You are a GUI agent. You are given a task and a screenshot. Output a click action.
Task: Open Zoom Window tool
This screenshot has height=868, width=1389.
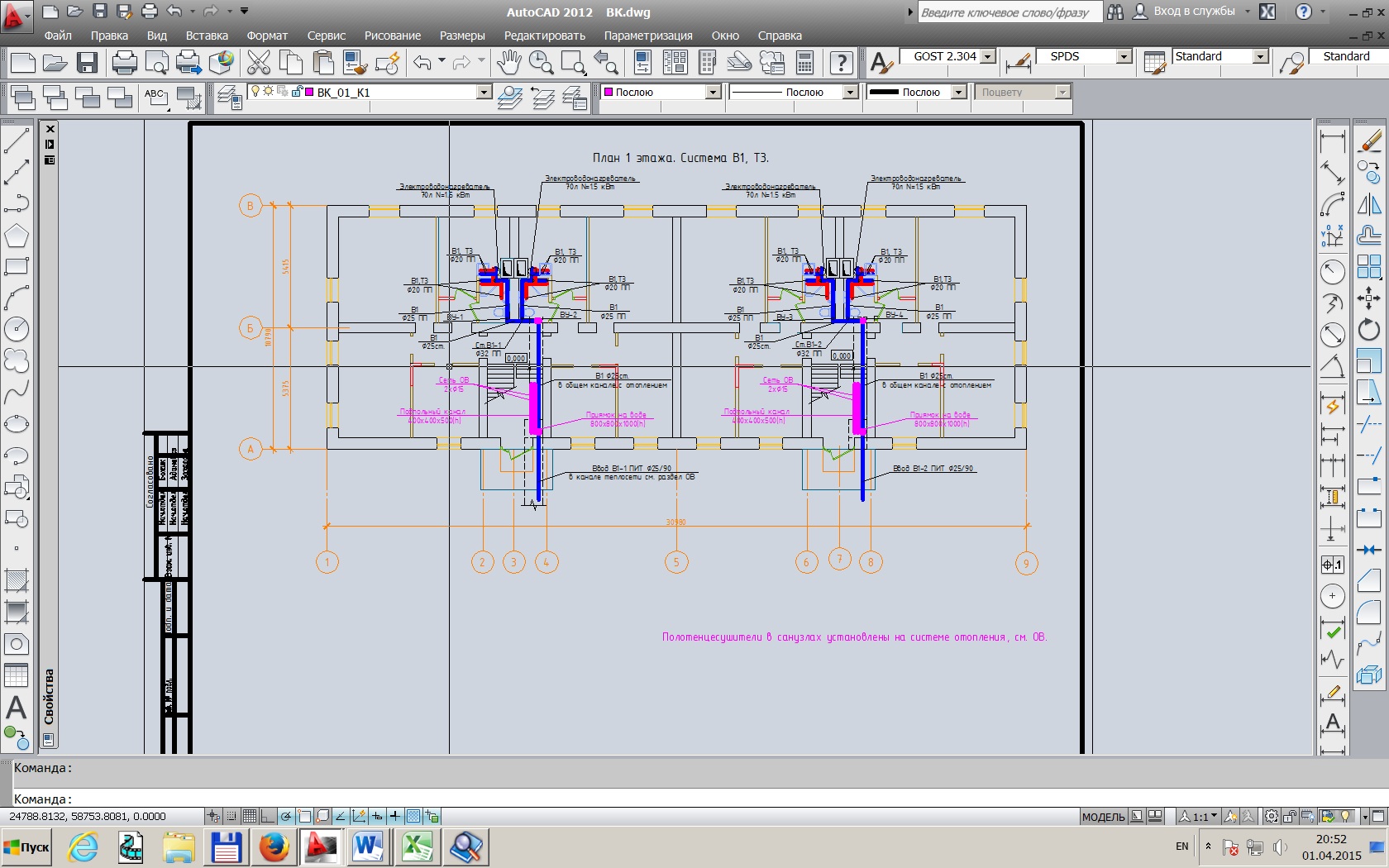click(x=573, y=62)
